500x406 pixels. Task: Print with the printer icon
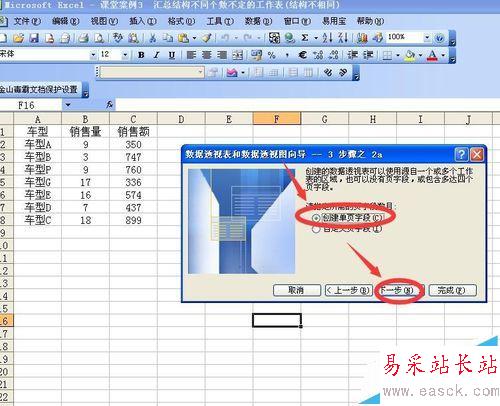[x=83, y=38]
